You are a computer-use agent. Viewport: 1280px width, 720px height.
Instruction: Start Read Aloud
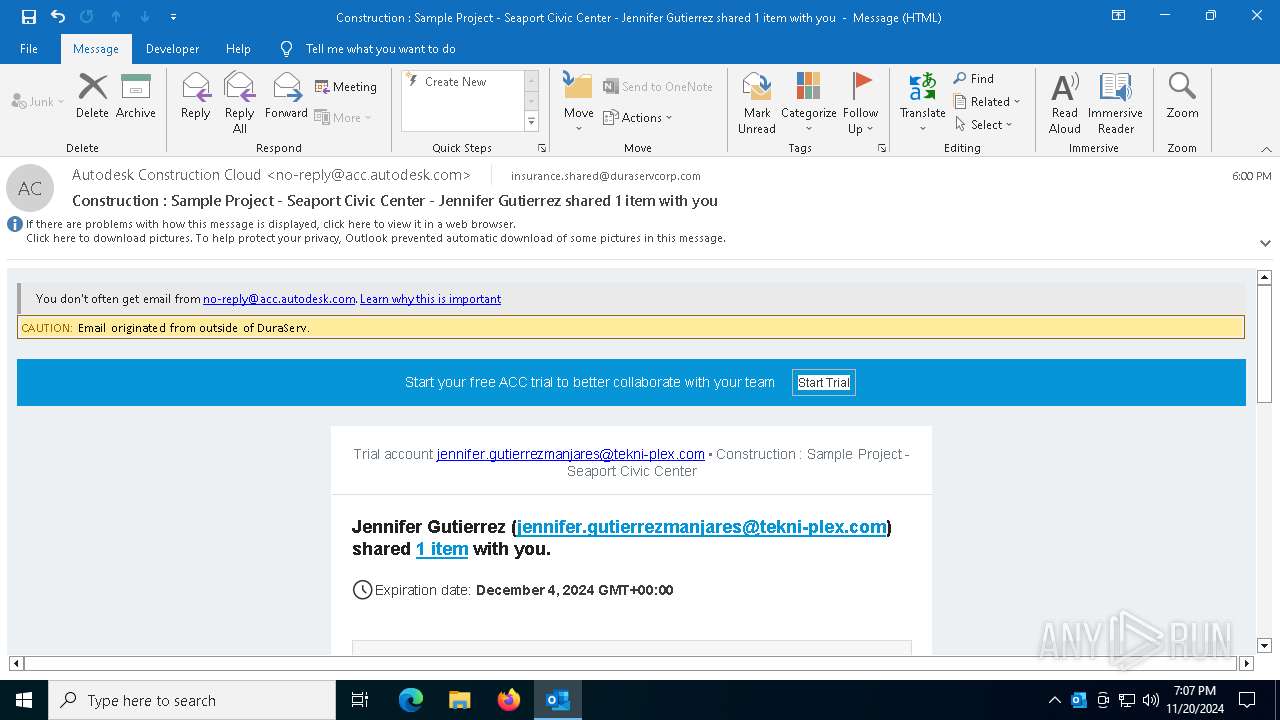(x=1065, y=102)
